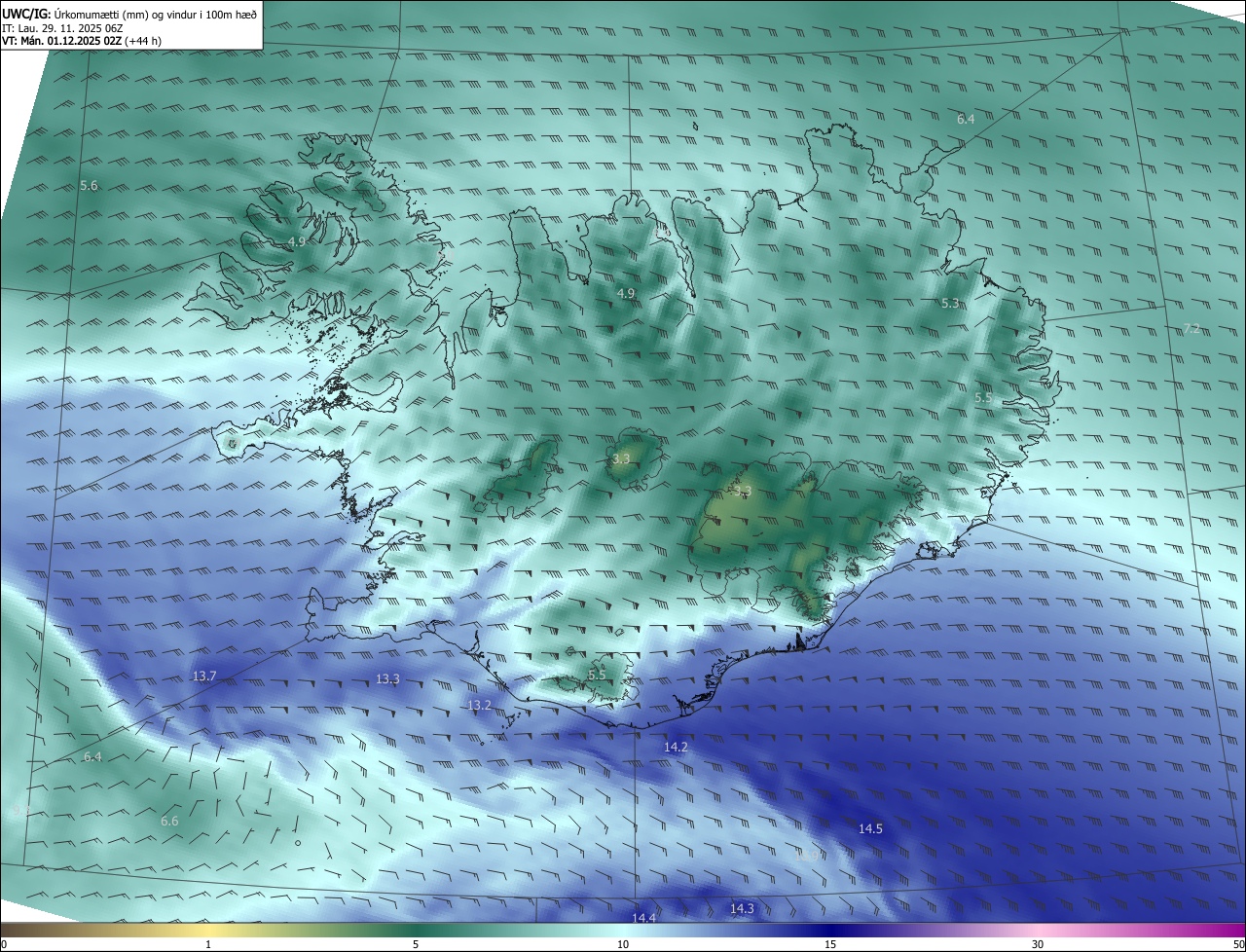Click the 5.6 value label on the map
This screenshot has width=1246, height=952.
pyautogui.click(x=89, y=185)
